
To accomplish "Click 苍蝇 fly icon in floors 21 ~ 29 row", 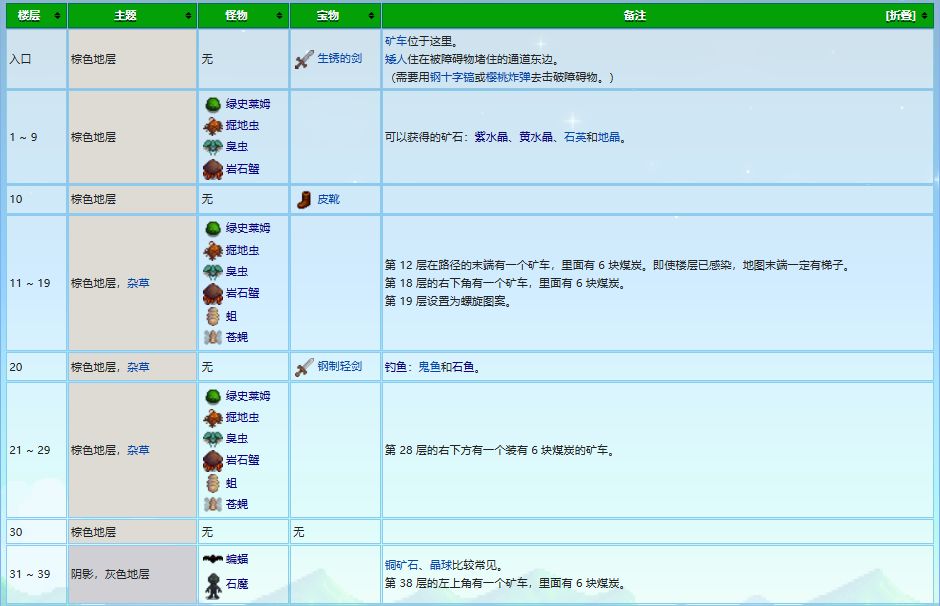I will tap(213, 505).
